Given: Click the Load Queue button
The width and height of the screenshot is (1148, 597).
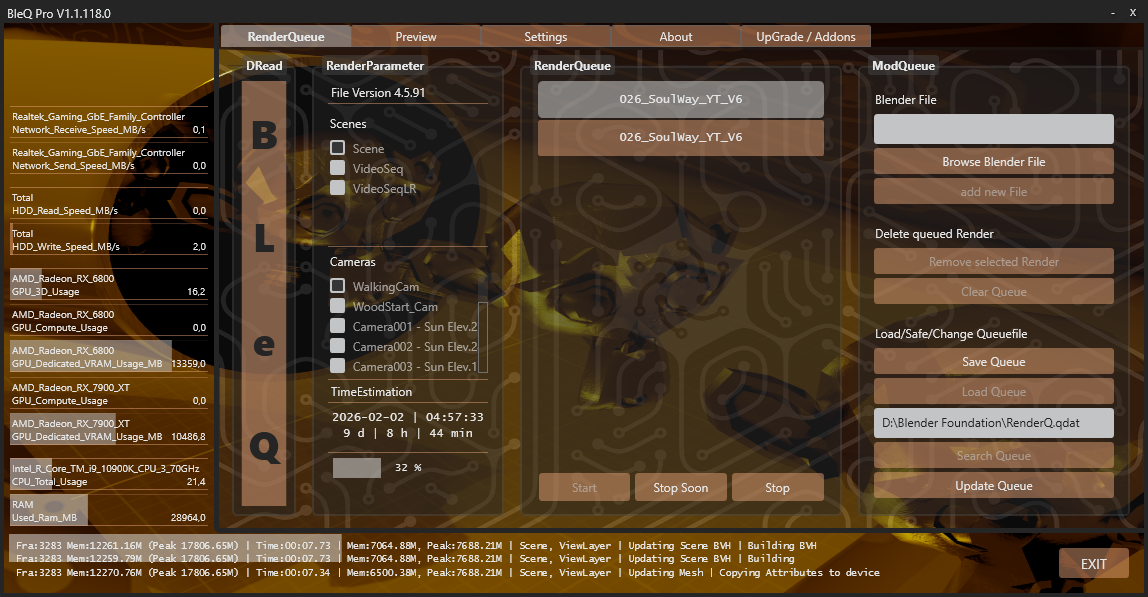Looking at the screenshot, I should click(x=994, y=392).
